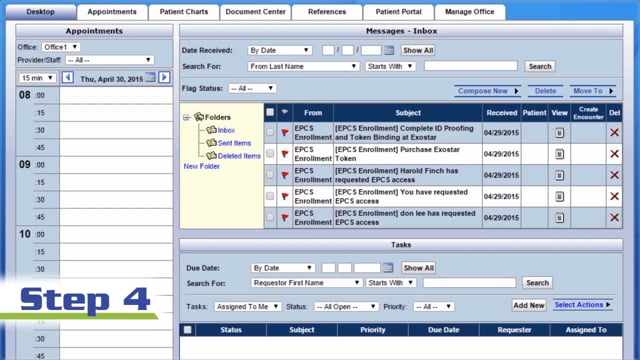640x360 pixels.
Task: Click red flag on don lee message
Action: pos(285,218)
